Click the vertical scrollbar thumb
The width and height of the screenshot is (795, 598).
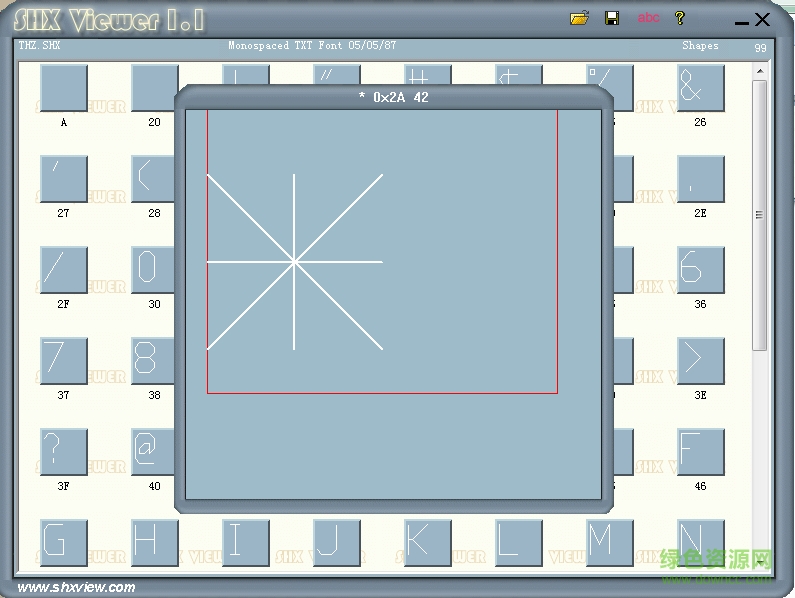(760, 215)
